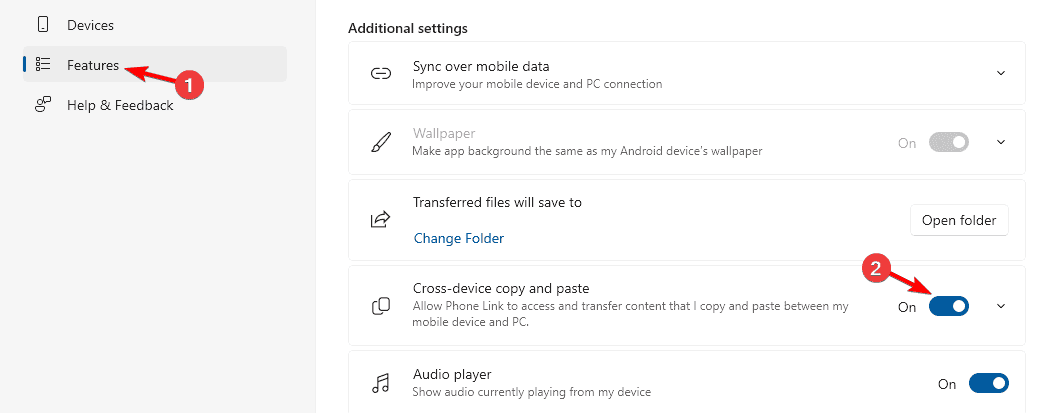The width and height of the screenshot is (1039, 413).
Task: Click the Audio player music note icon
Action: [380, 383]
